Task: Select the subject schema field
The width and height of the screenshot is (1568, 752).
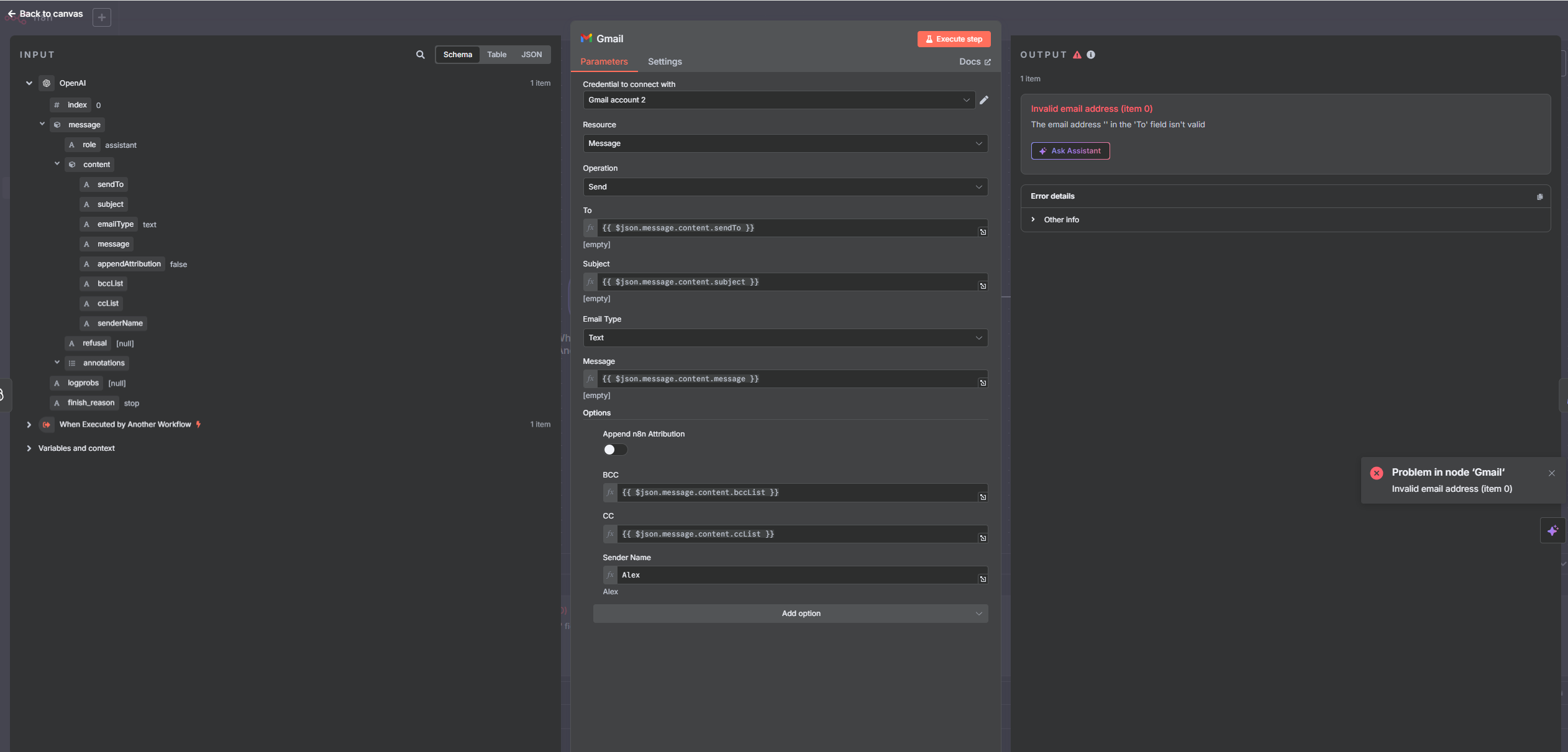Action: (104, 204)
